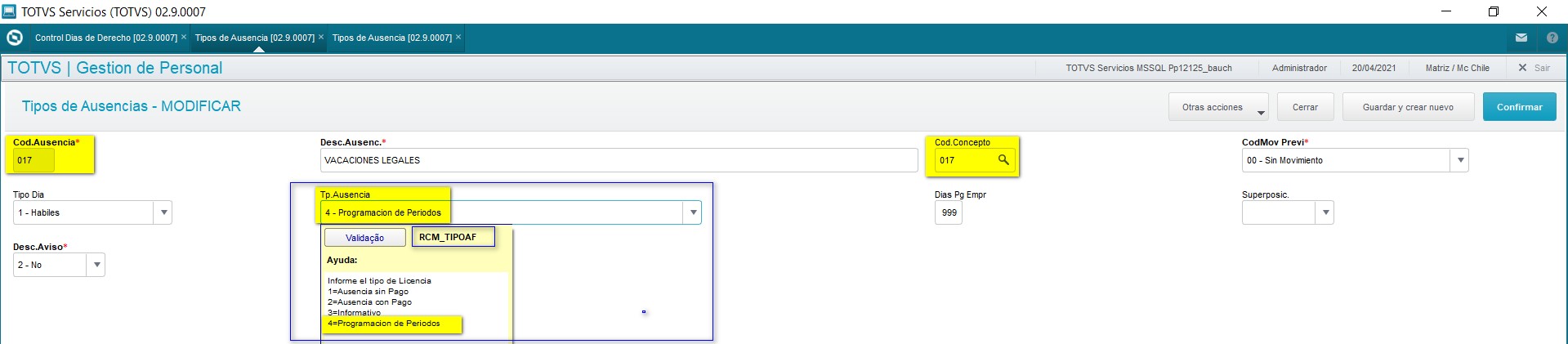
Task: Close the last Tipos de Ausencia tab
Action: (x=458, y=37)
